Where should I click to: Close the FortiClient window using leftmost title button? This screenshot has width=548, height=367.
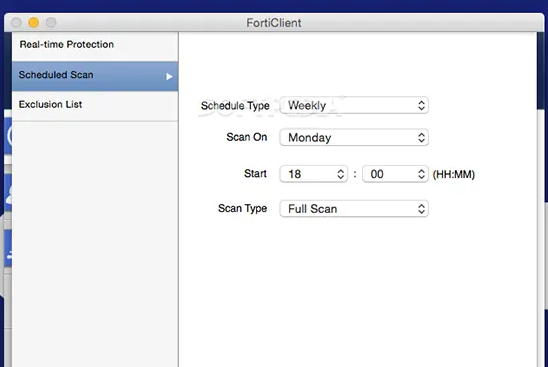coord(16,22)
